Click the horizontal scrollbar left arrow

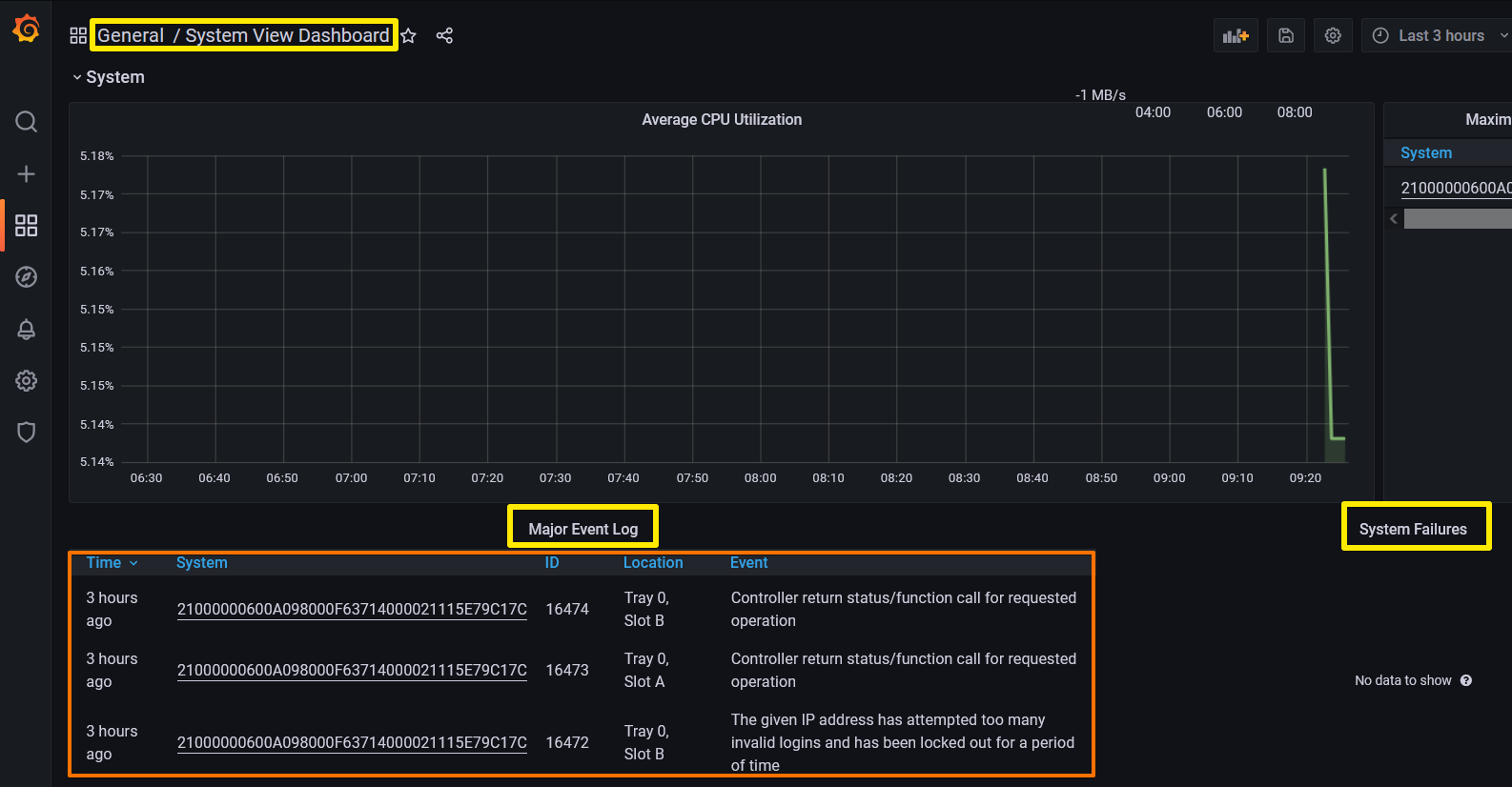[1394, 219]
